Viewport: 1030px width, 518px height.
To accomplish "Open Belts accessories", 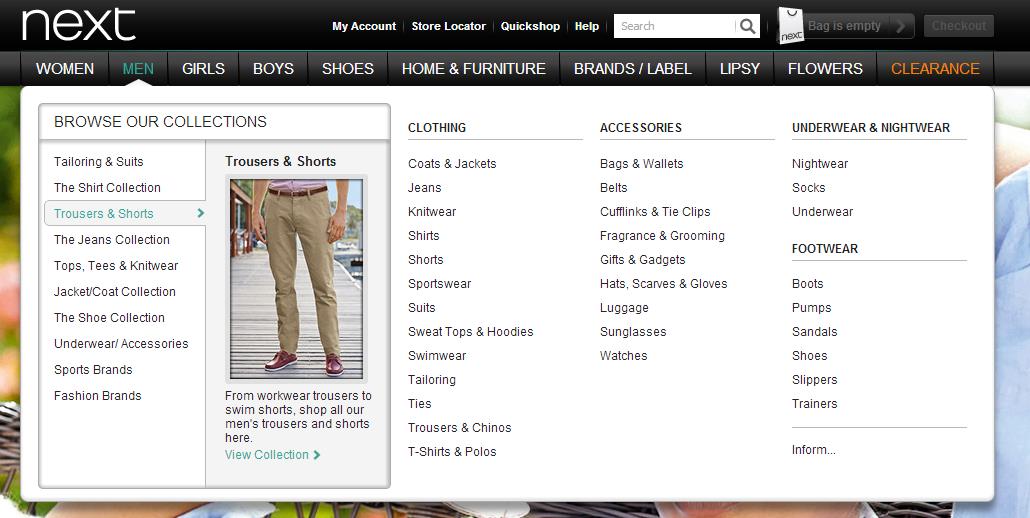I will [614, 188].
